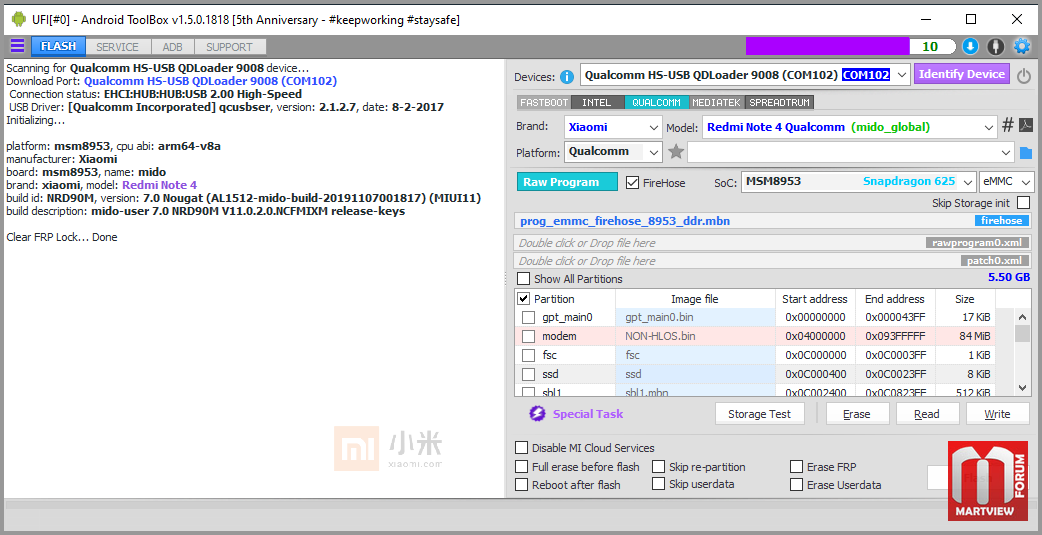Enable Disable MI Cloud Services checkbox
Image resolution: width=1042 pixels, height=535 pixels.
522,448
